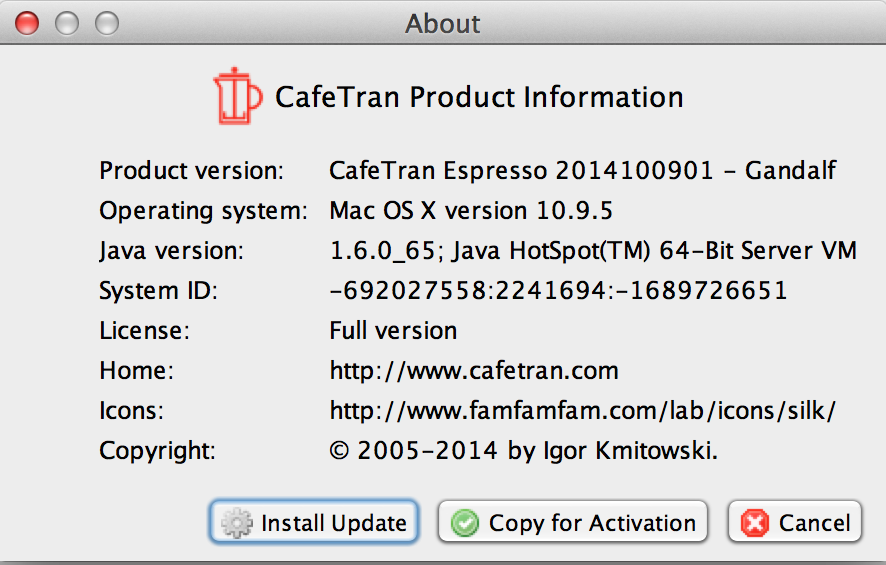Click the zoom button in title bar
This screenshot has height=565, width=886.
click(x=105, y=22)
